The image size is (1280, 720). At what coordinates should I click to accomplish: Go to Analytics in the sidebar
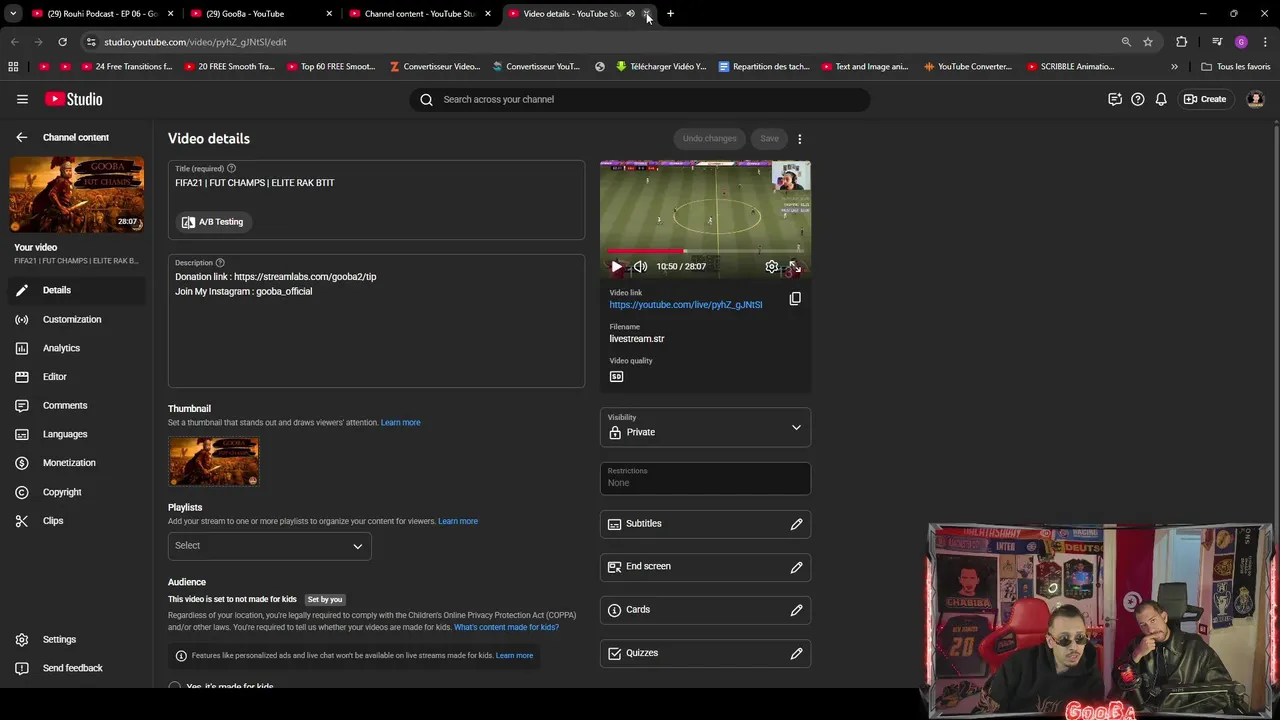[77, 348]
